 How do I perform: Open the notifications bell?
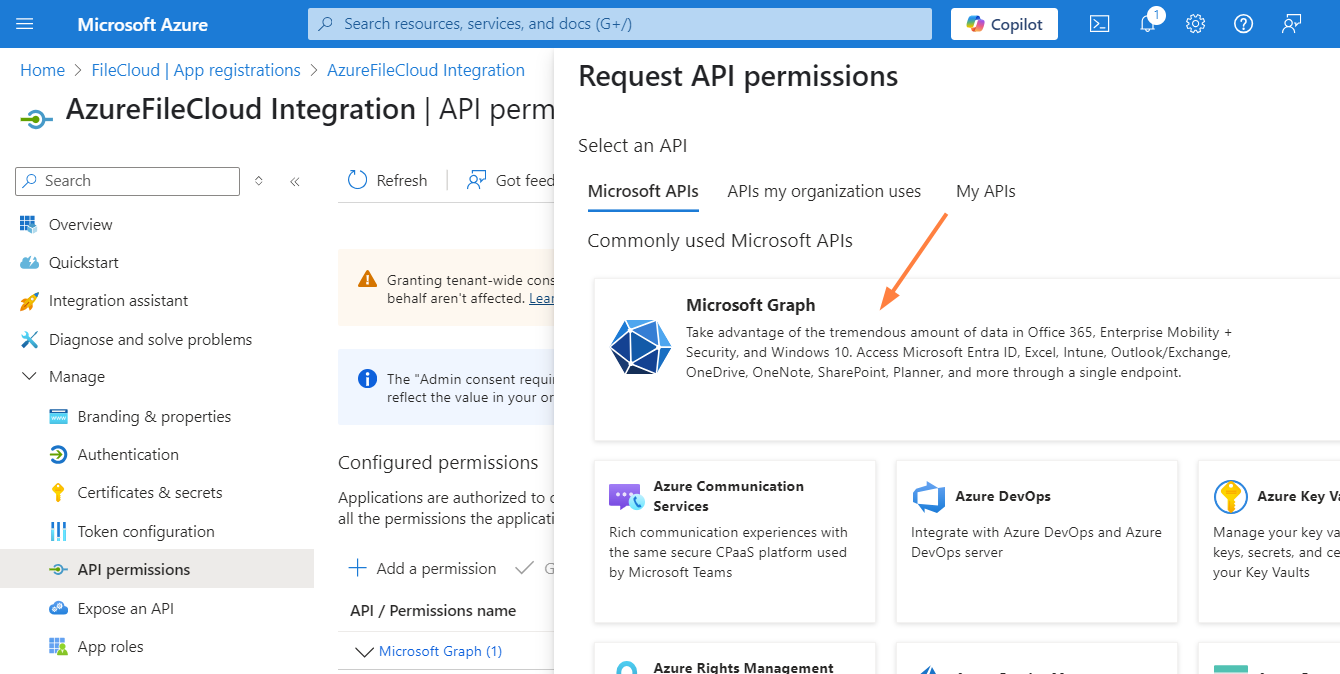pyautogui.click(x=1148, y=24)
